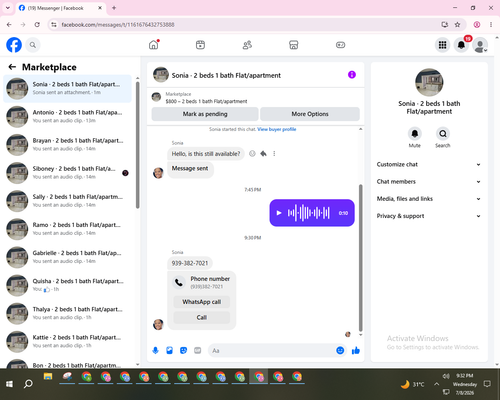Screen dimensions: 500x400
Task: Click the back arrow beside Marketplace
Action: 12,67
